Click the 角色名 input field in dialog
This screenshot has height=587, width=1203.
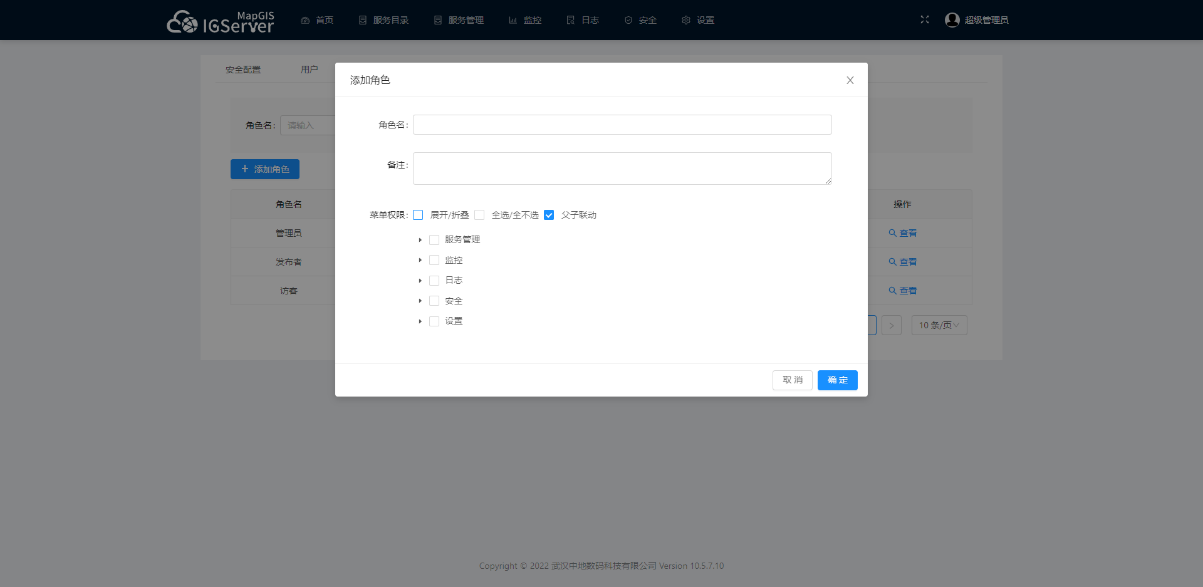[x=622, y=124]
